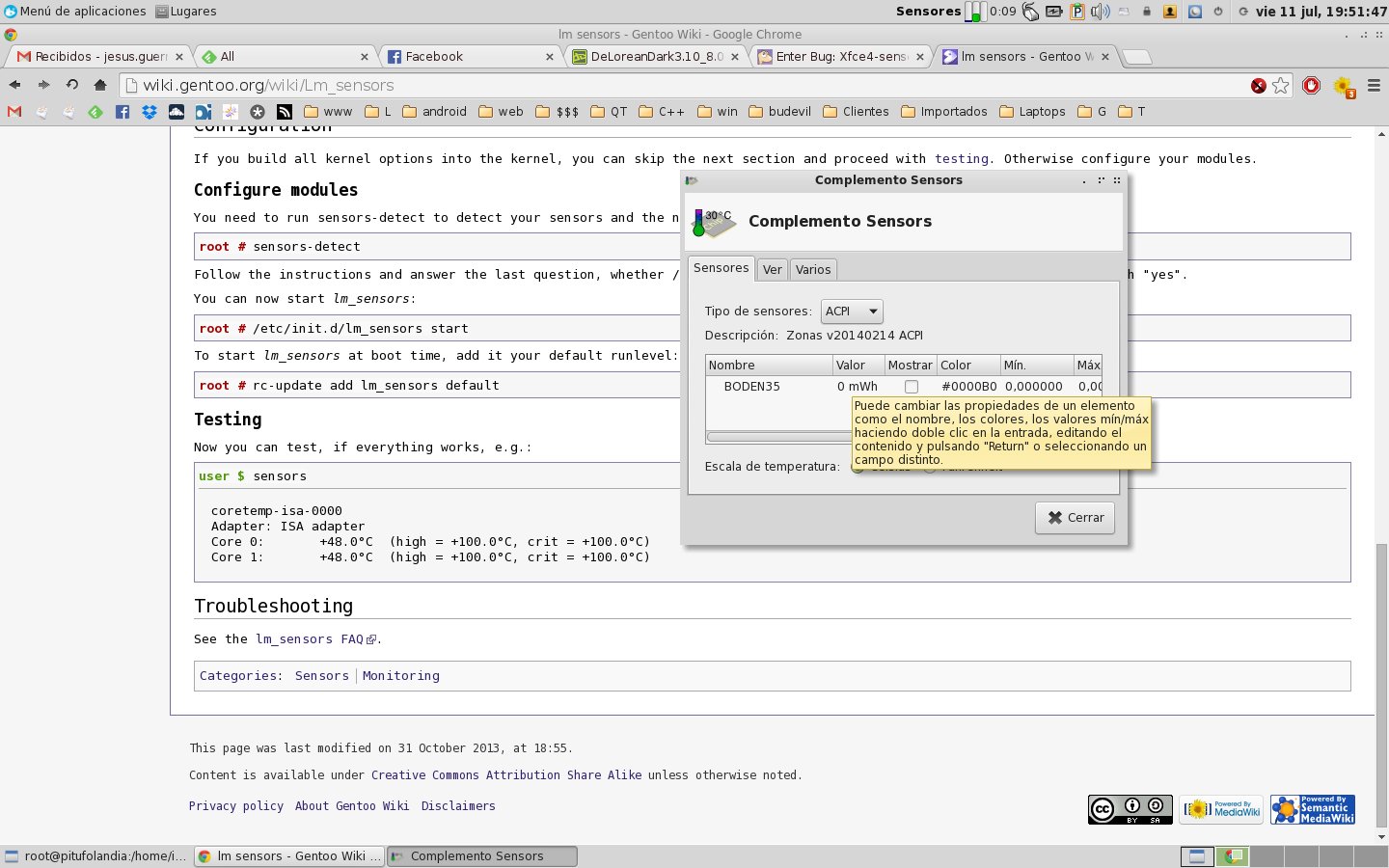The image size is (1389, 868).
Task: Enable the Mostrar checkbox for BODEN35
Action: coord(911,387)
